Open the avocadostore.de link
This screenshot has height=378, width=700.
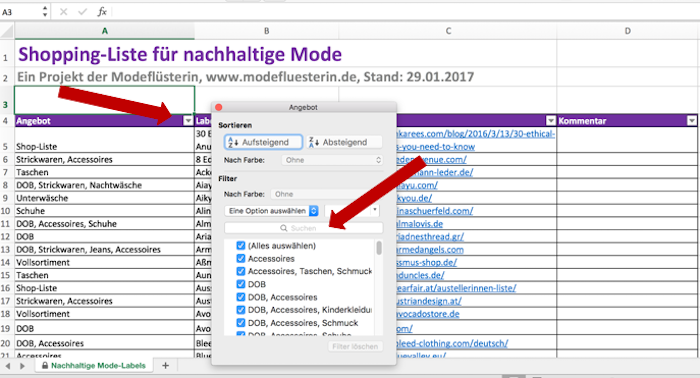428,314
